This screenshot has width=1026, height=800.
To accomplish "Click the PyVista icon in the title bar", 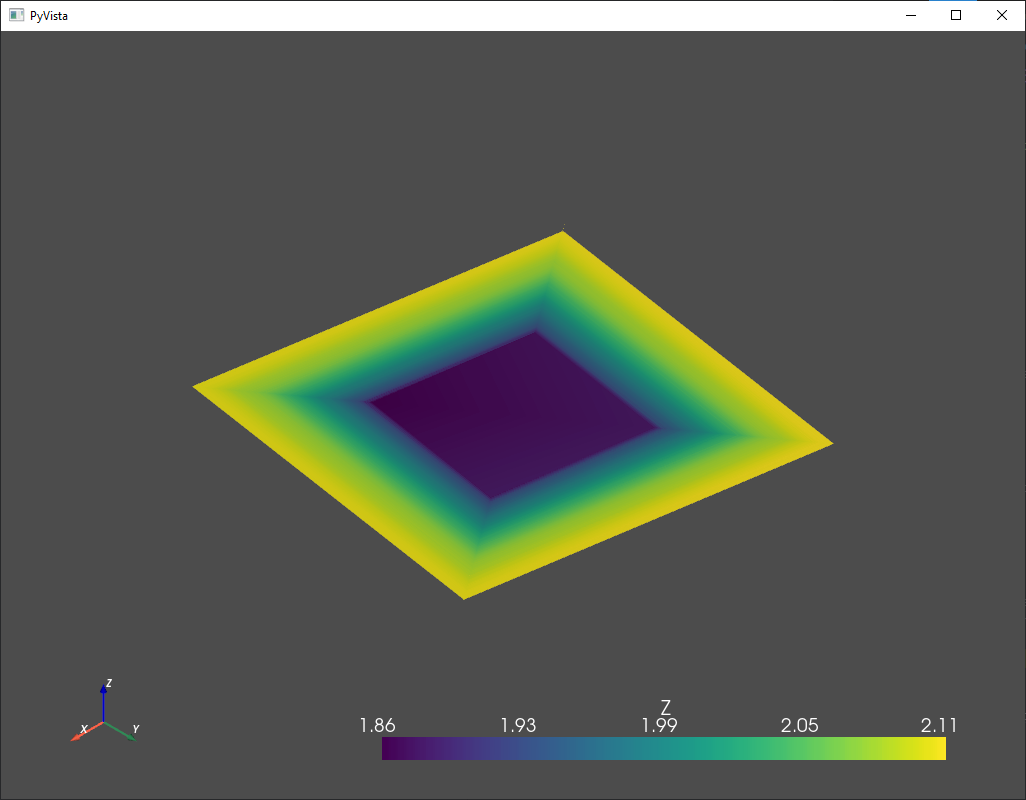I will pyautogui.click(x=15, y=15).
